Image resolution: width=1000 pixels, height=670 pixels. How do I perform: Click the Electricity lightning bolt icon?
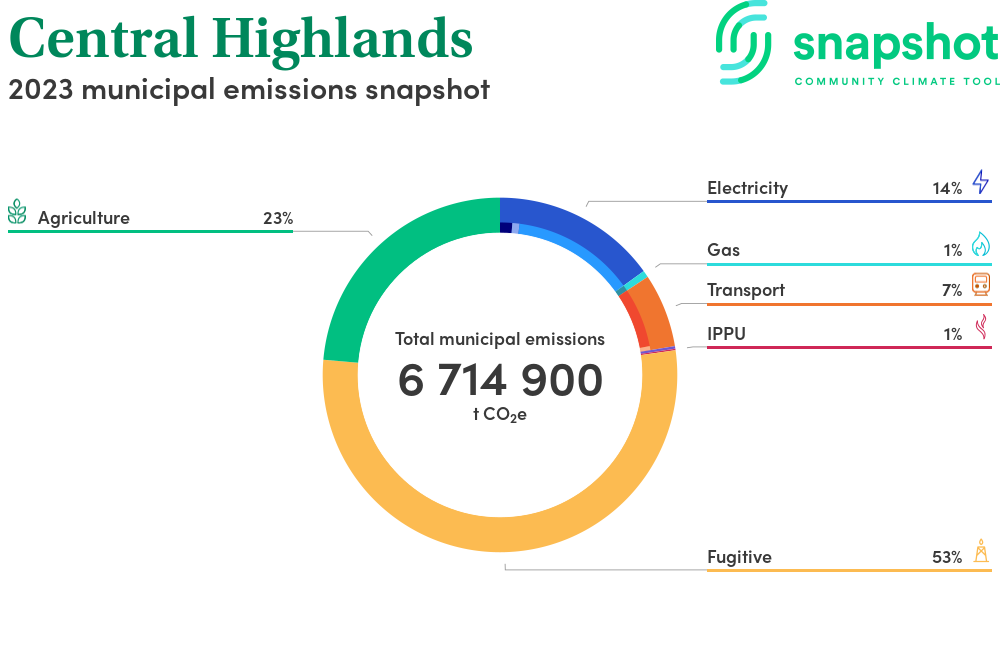980,182
